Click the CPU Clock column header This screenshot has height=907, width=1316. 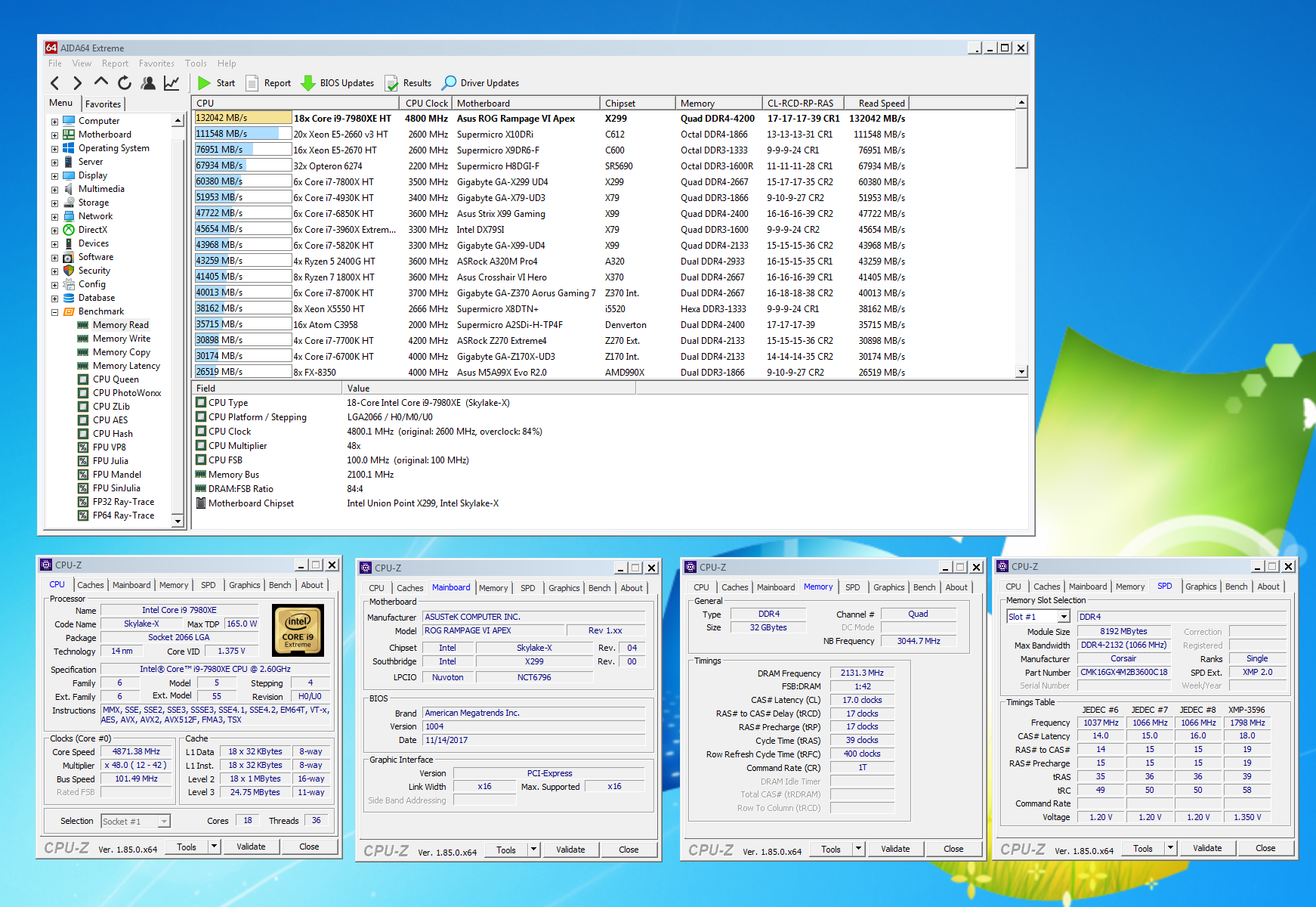tap(426, 104)
